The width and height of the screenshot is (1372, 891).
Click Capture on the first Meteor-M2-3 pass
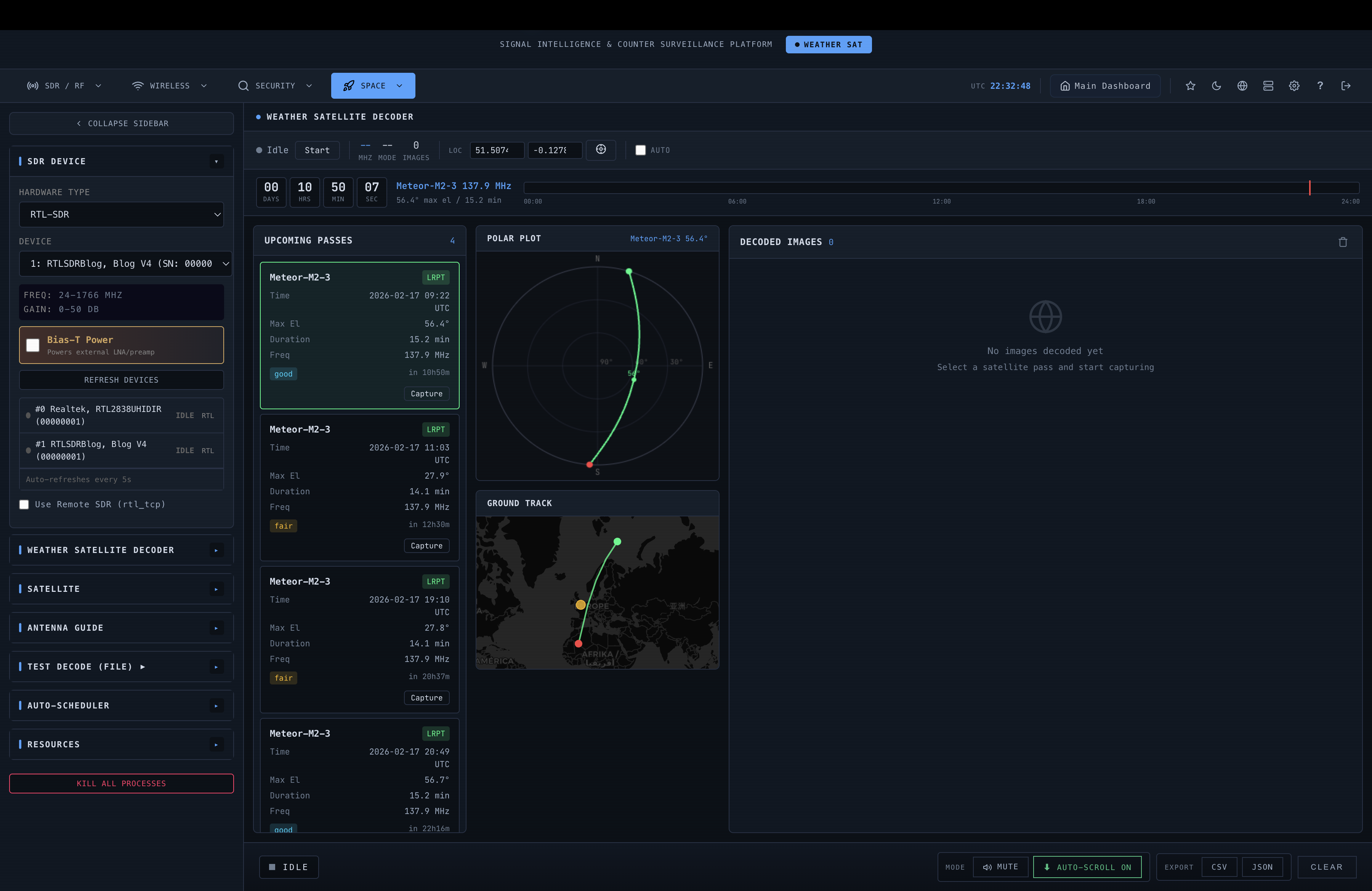click(x=426, y=394)
